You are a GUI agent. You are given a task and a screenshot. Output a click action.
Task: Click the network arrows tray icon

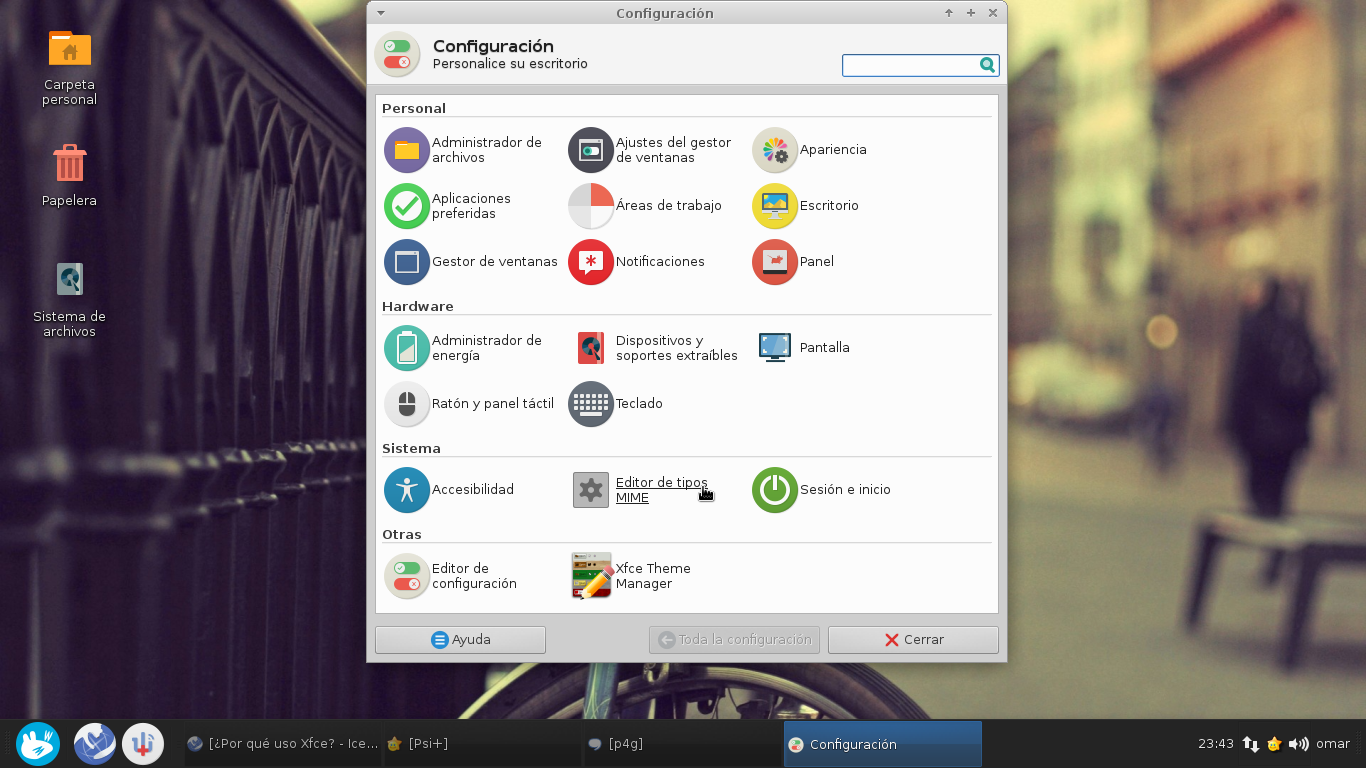[x=1250, y=744]
